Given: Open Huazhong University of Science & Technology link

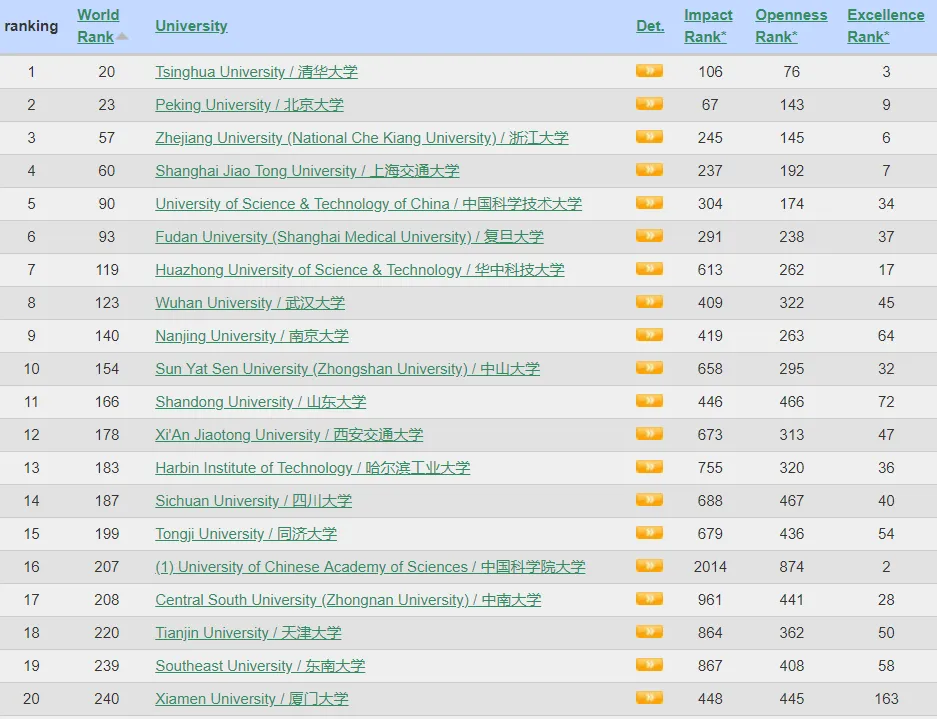Looking at the screenshot, I should [x=360, y=270].
